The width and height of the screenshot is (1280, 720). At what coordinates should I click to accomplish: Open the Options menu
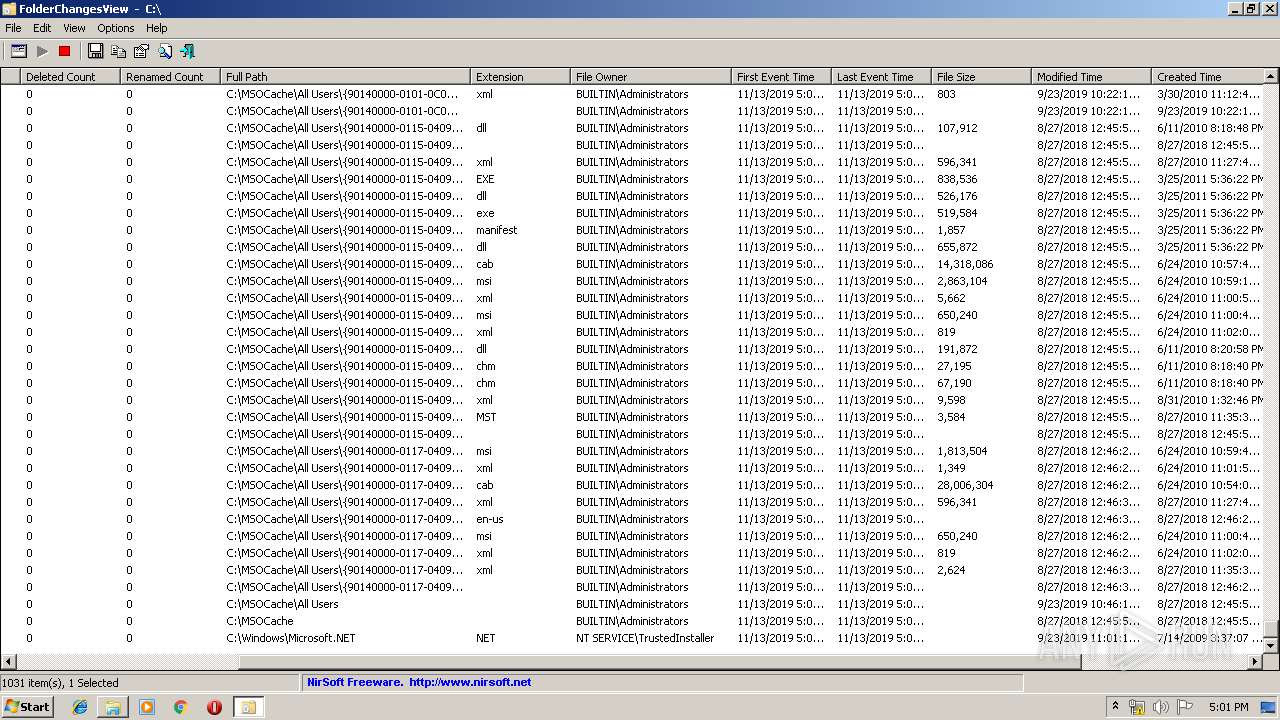tap(116, 28)
